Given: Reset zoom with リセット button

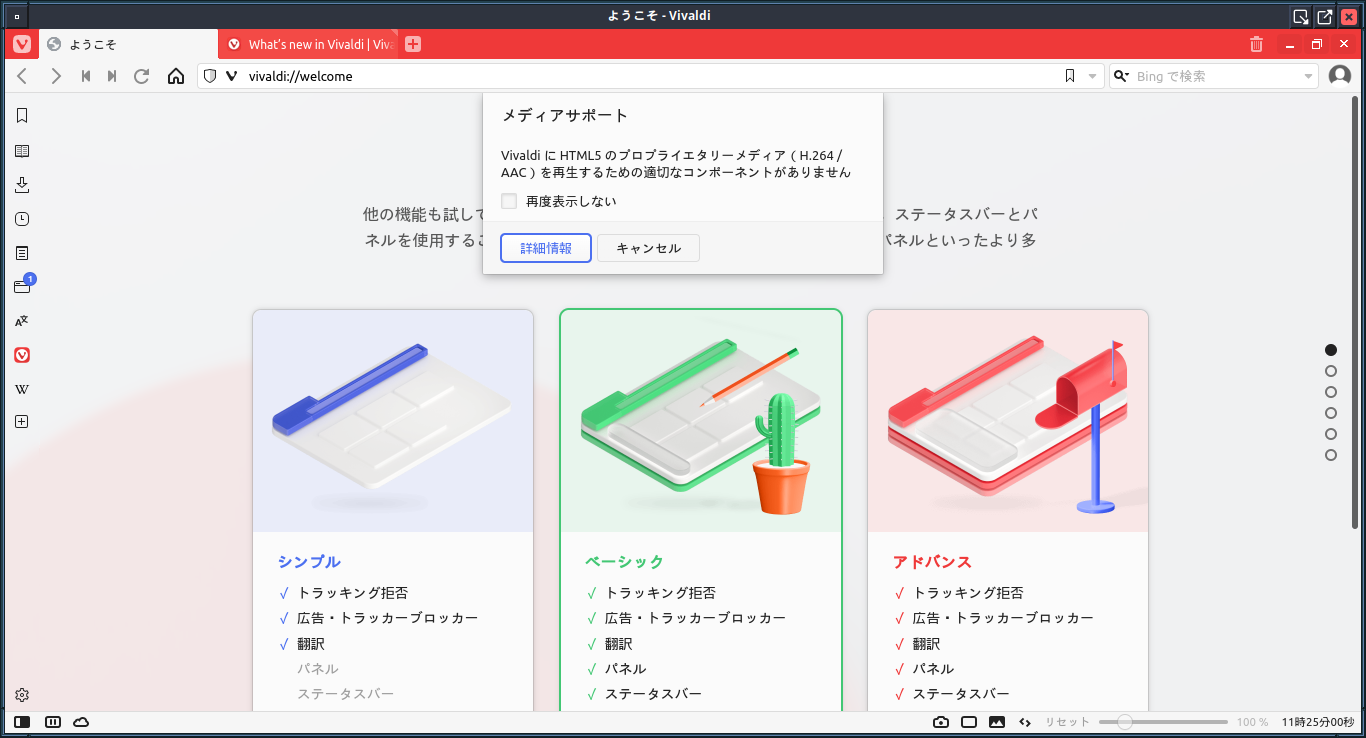Looking at the screenshot, I should click(1067, 722).
